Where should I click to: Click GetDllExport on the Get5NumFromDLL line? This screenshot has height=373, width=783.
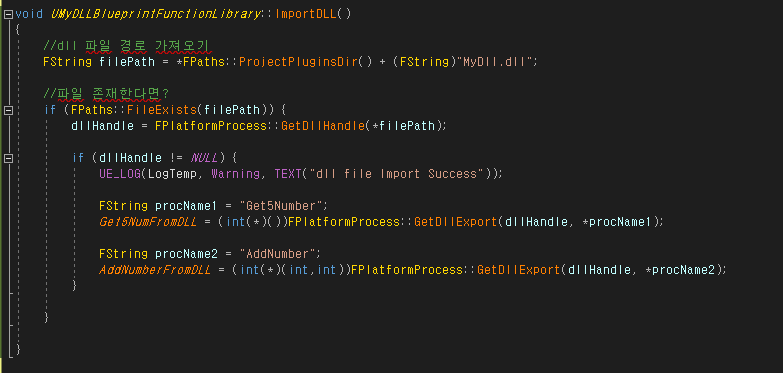pyautogui.click(x=456, y=222)
